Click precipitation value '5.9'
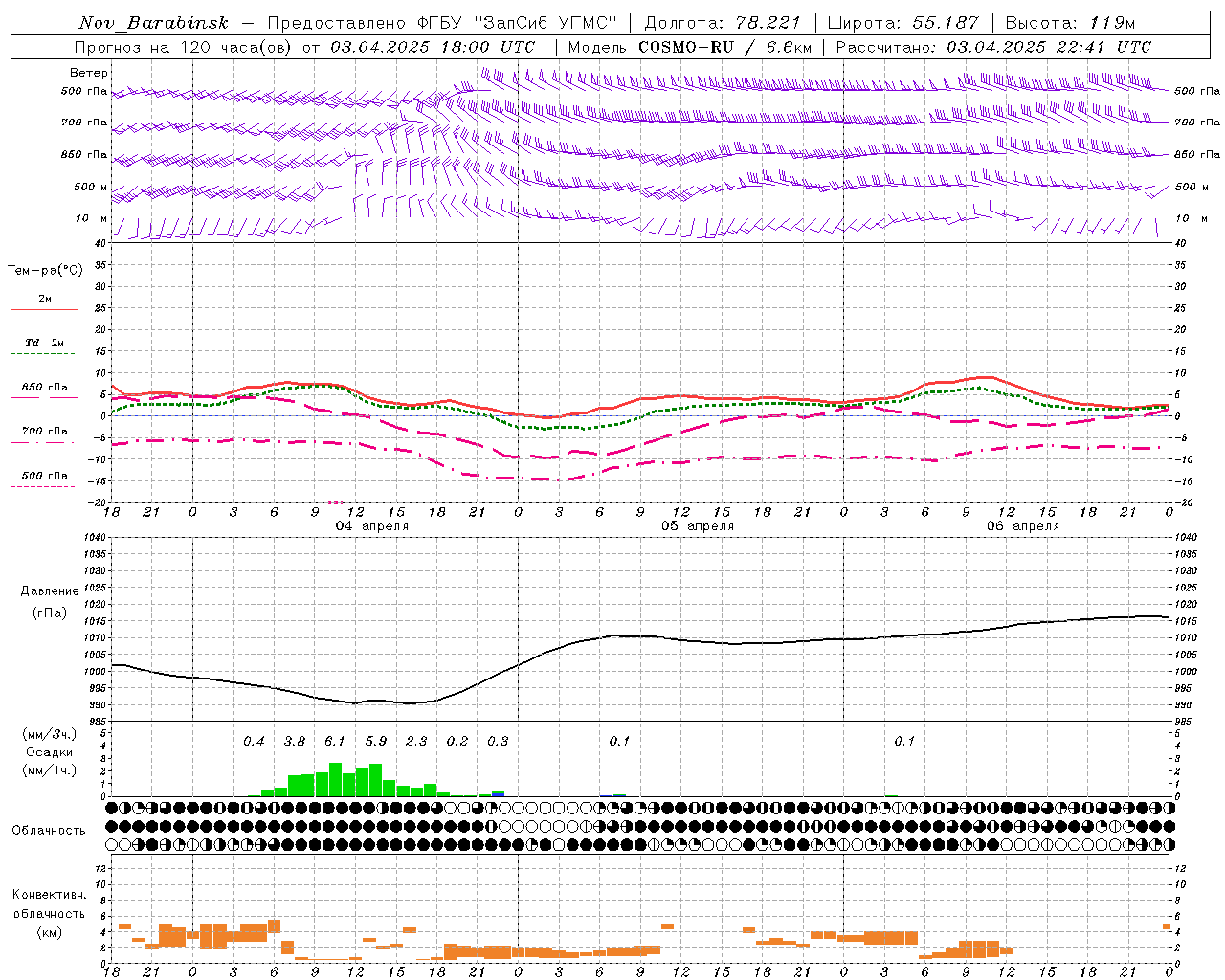The width and height of the screenshot is (1225, 980). click(376, 742)
